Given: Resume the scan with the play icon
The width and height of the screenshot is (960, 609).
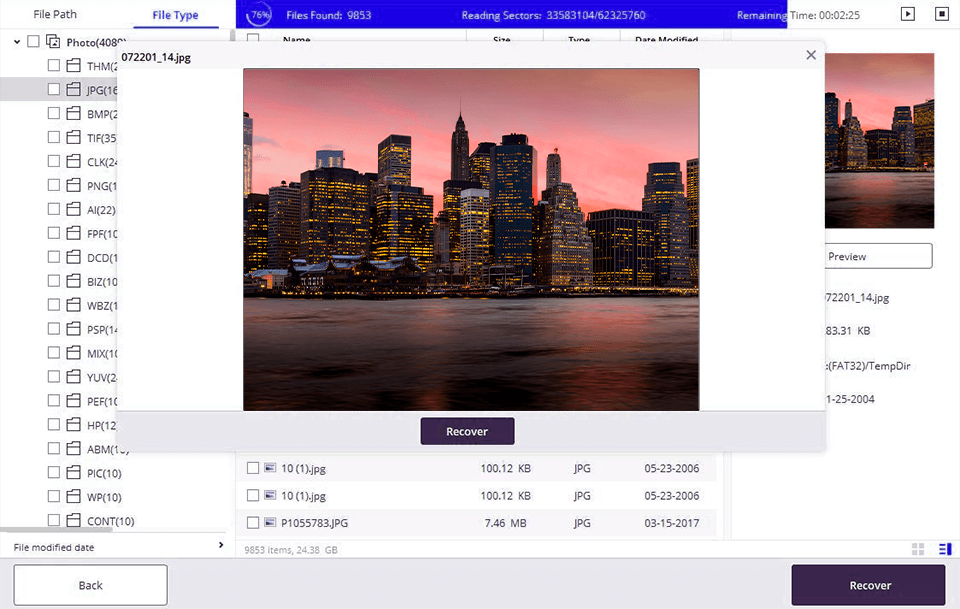Looking at the screenshot, I should coord(908,14).
